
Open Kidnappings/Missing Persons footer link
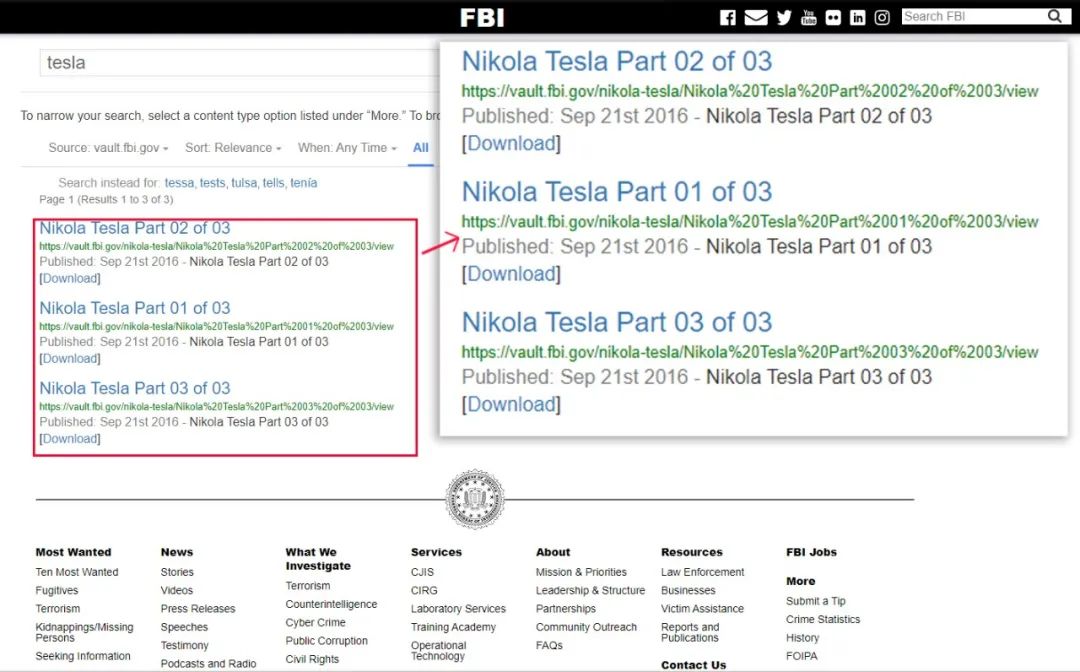(x=85, y=632)
